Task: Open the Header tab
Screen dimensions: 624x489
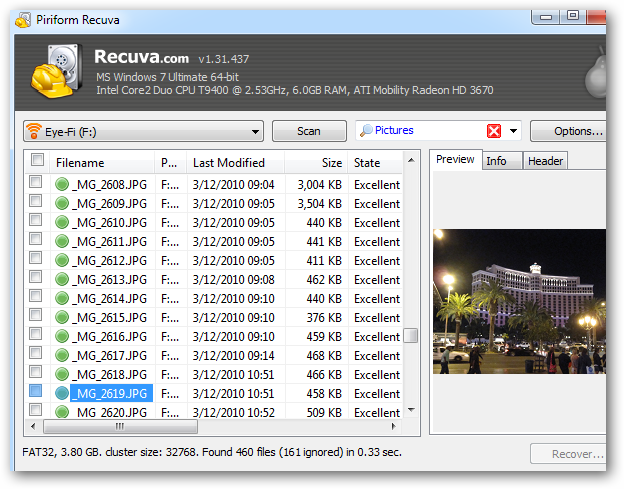Action: point(545,161)
